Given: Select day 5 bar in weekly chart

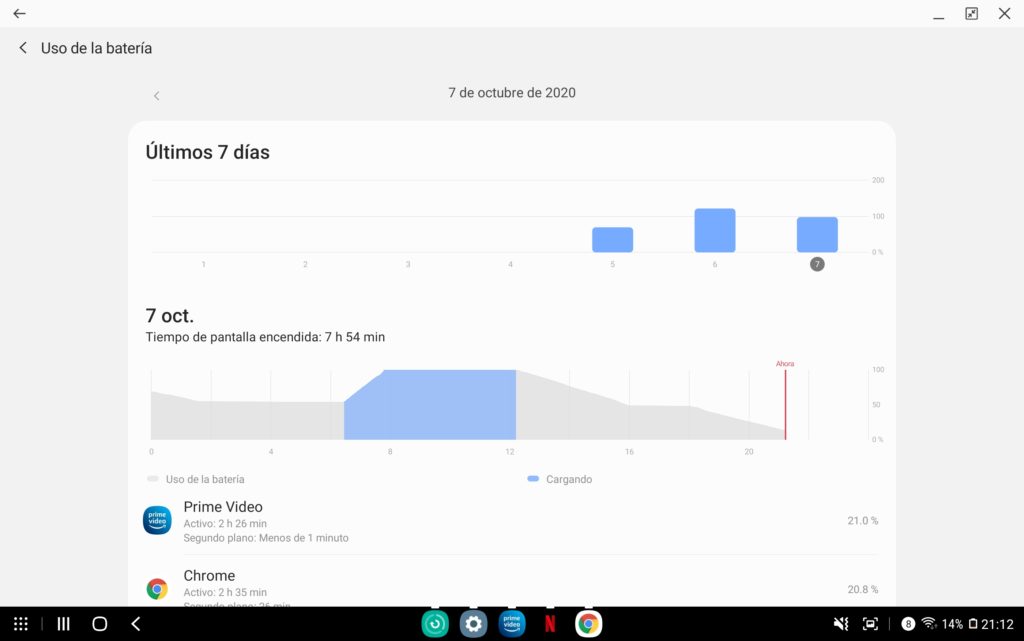Looking at the screenshot, I should pos(612,240).
